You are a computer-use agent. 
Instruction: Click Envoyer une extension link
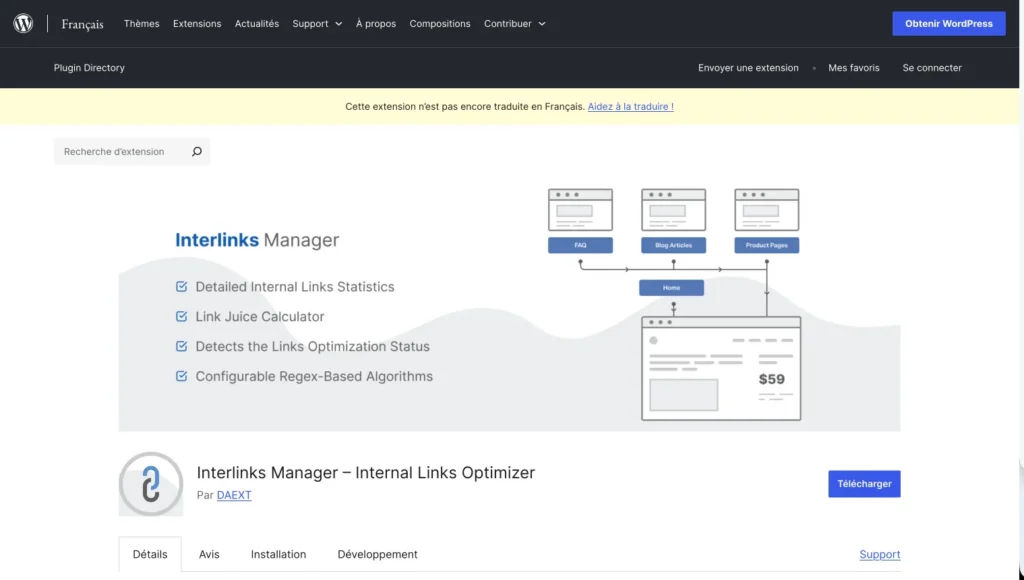(748, 68)
